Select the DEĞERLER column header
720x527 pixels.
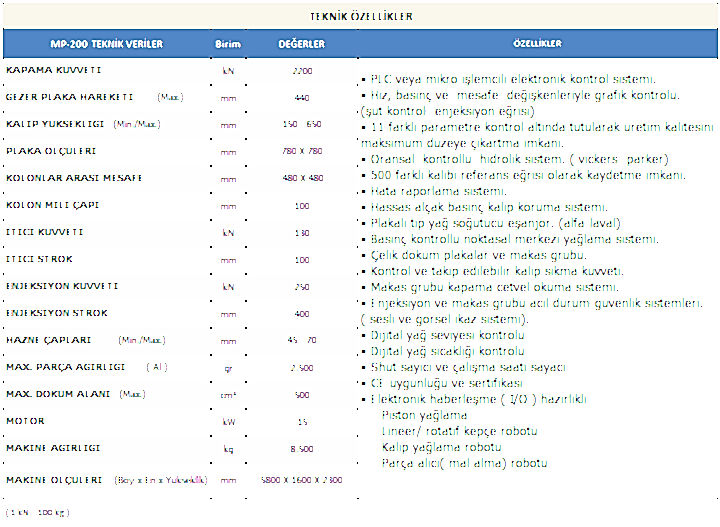[x=301, y=45]
